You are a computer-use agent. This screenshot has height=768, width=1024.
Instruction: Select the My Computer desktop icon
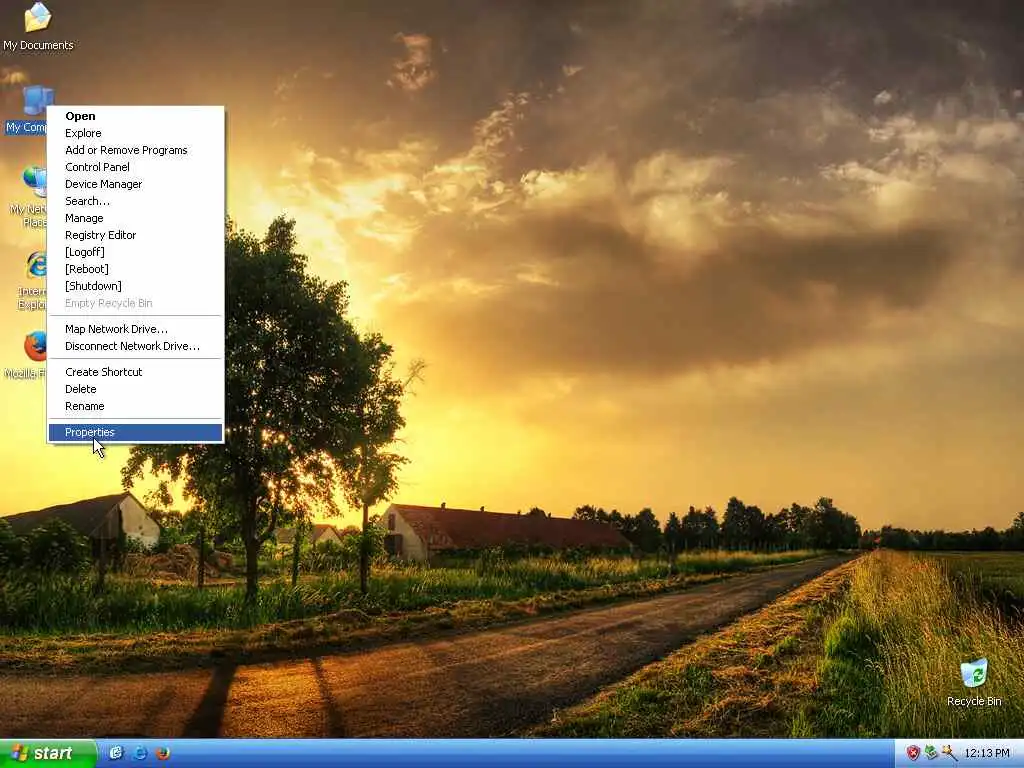pyautogui.click(x=26, y=110)
